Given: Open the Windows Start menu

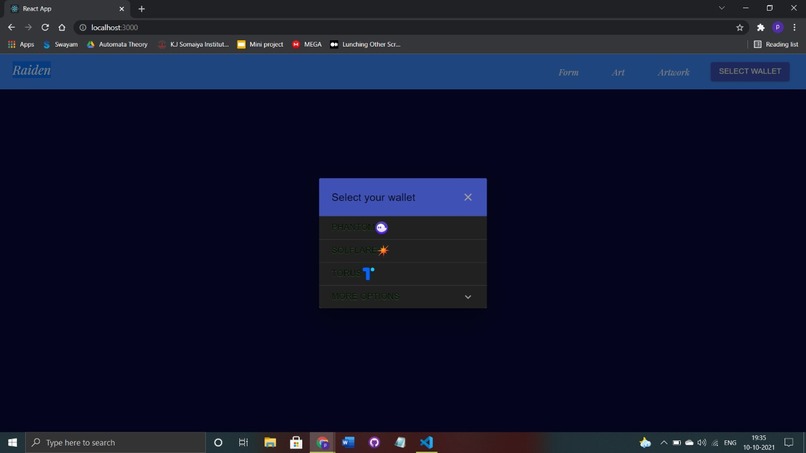Looking at the screenshot, I should tap(12, 442).
